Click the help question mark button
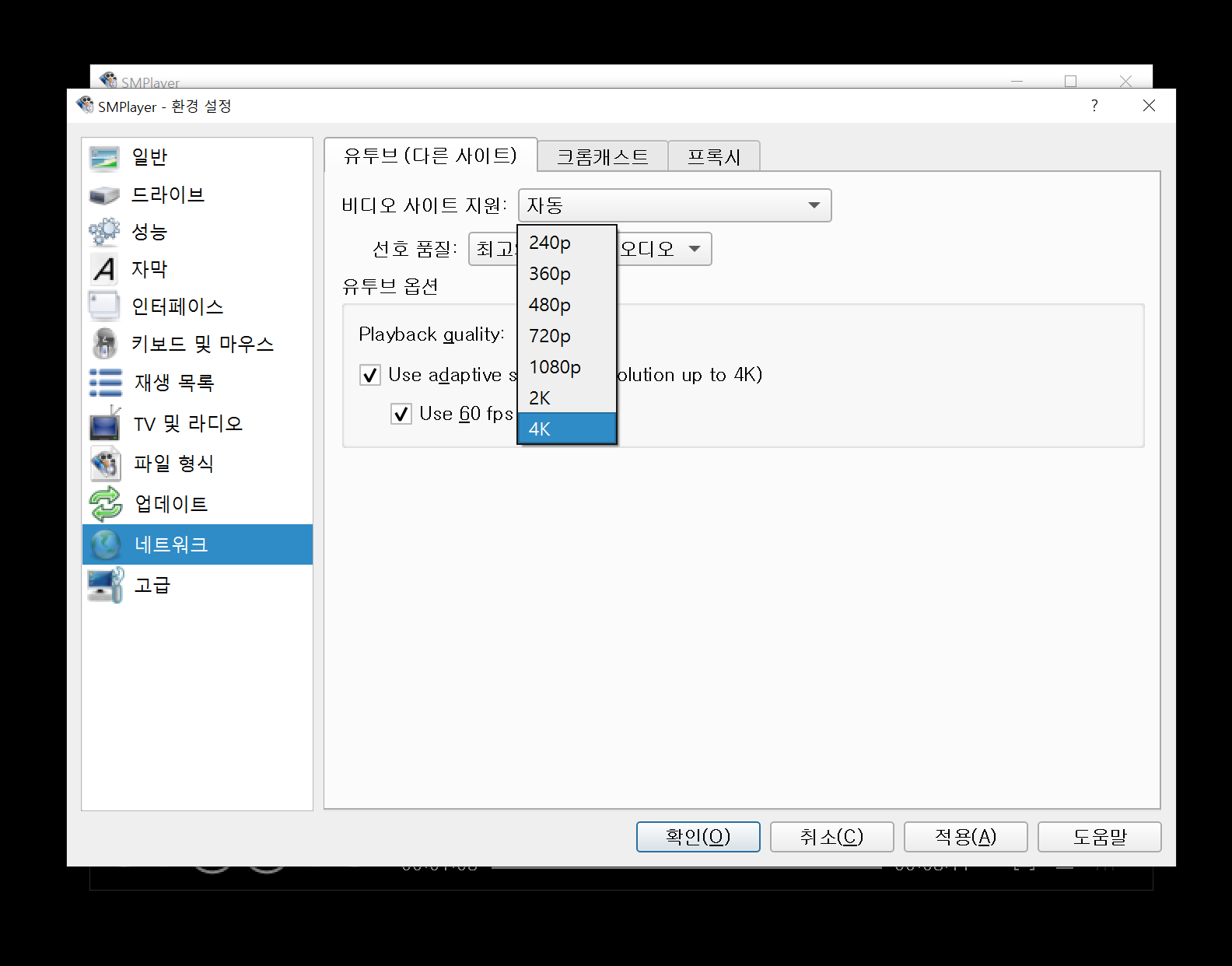Viewport: 1232px width, 966px height. [x=1094, y=106]
